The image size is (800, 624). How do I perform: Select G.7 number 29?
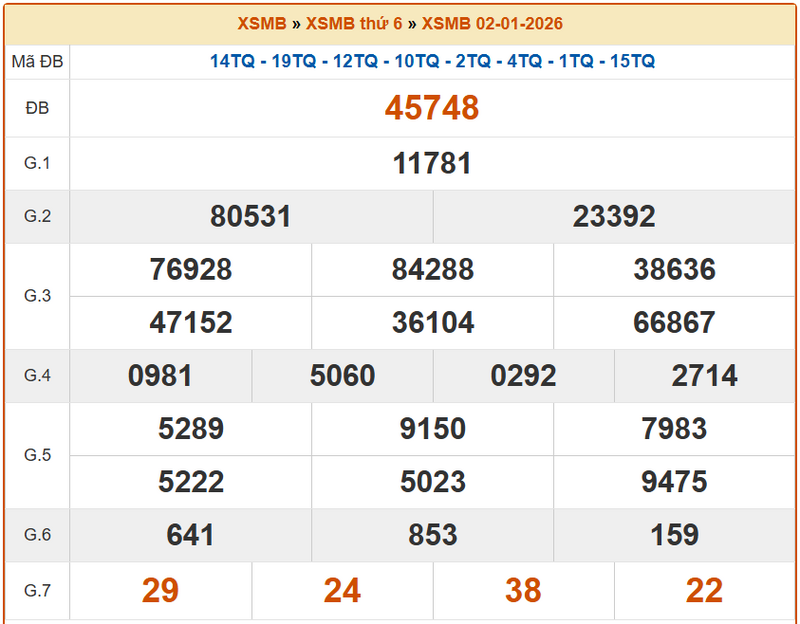160,590
